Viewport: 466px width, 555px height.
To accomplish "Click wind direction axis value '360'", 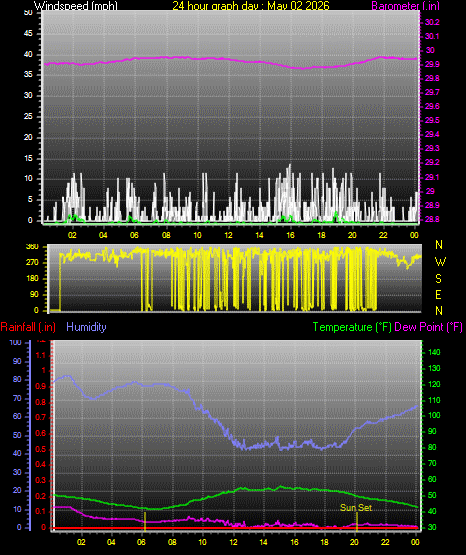I will (32, 247).
